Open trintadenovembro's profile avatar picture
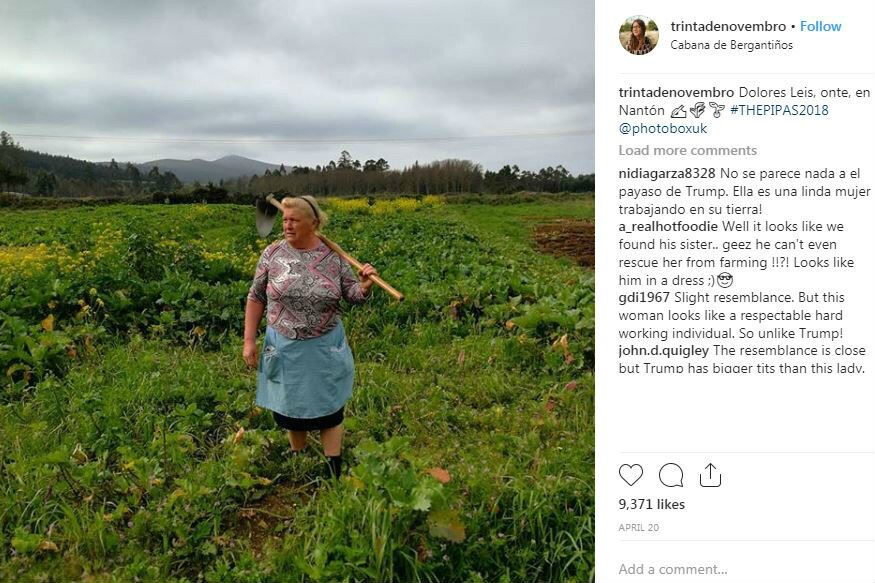The height and width of the screenshot is (583, 875). click(639, 35)
